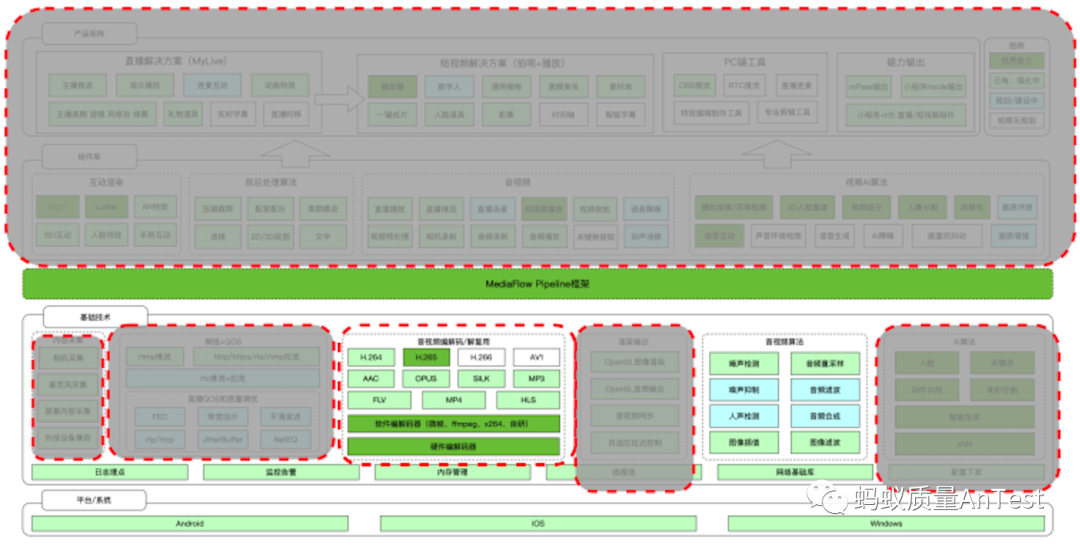The width and height of the screenshot is (1080, 546).
Task: Select the 2D/3D贴图 box
Action: pyautogui.click(x=271, y=236)
